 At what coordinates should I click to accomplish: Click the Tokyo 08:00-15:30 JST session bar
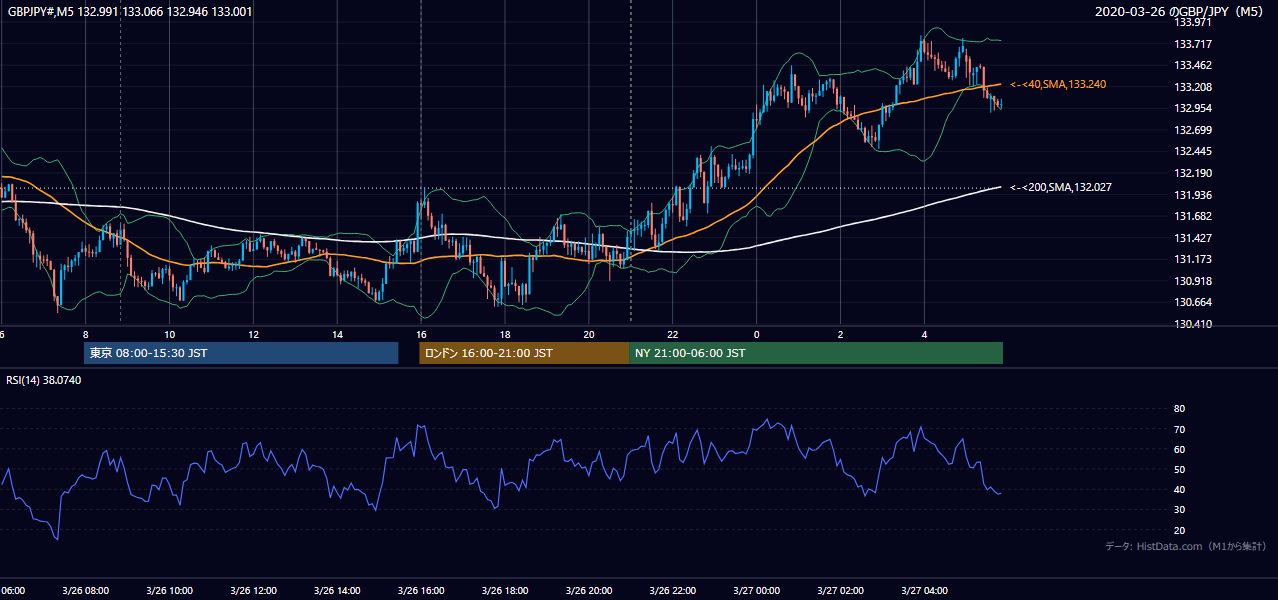click(241, 353)
